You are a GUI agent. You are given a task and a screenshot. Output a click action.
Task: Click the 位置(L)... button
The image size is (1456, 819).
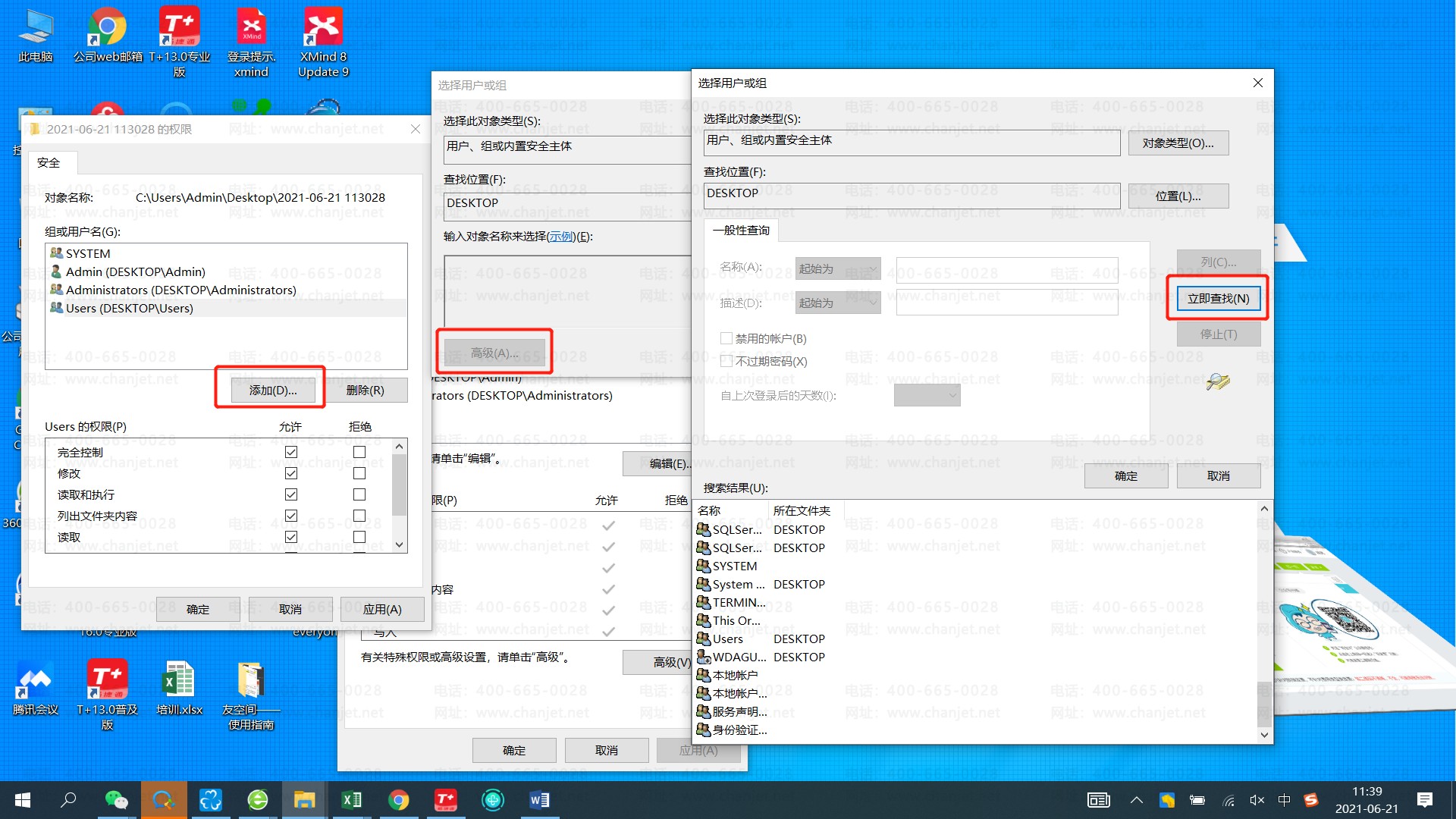click(x=1178, y=196)
